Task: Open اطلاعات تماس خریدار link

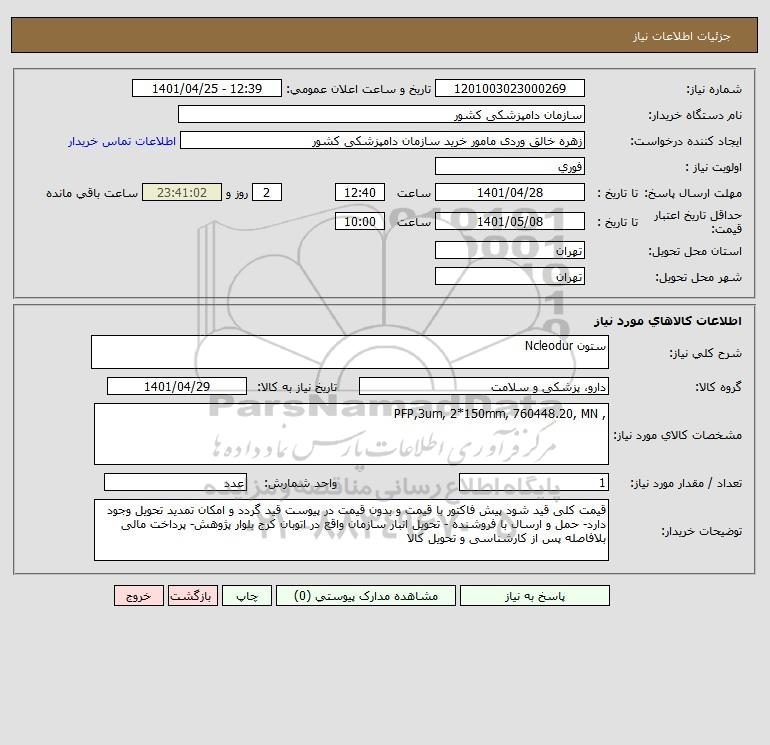Action: click(x=122, y=141)
